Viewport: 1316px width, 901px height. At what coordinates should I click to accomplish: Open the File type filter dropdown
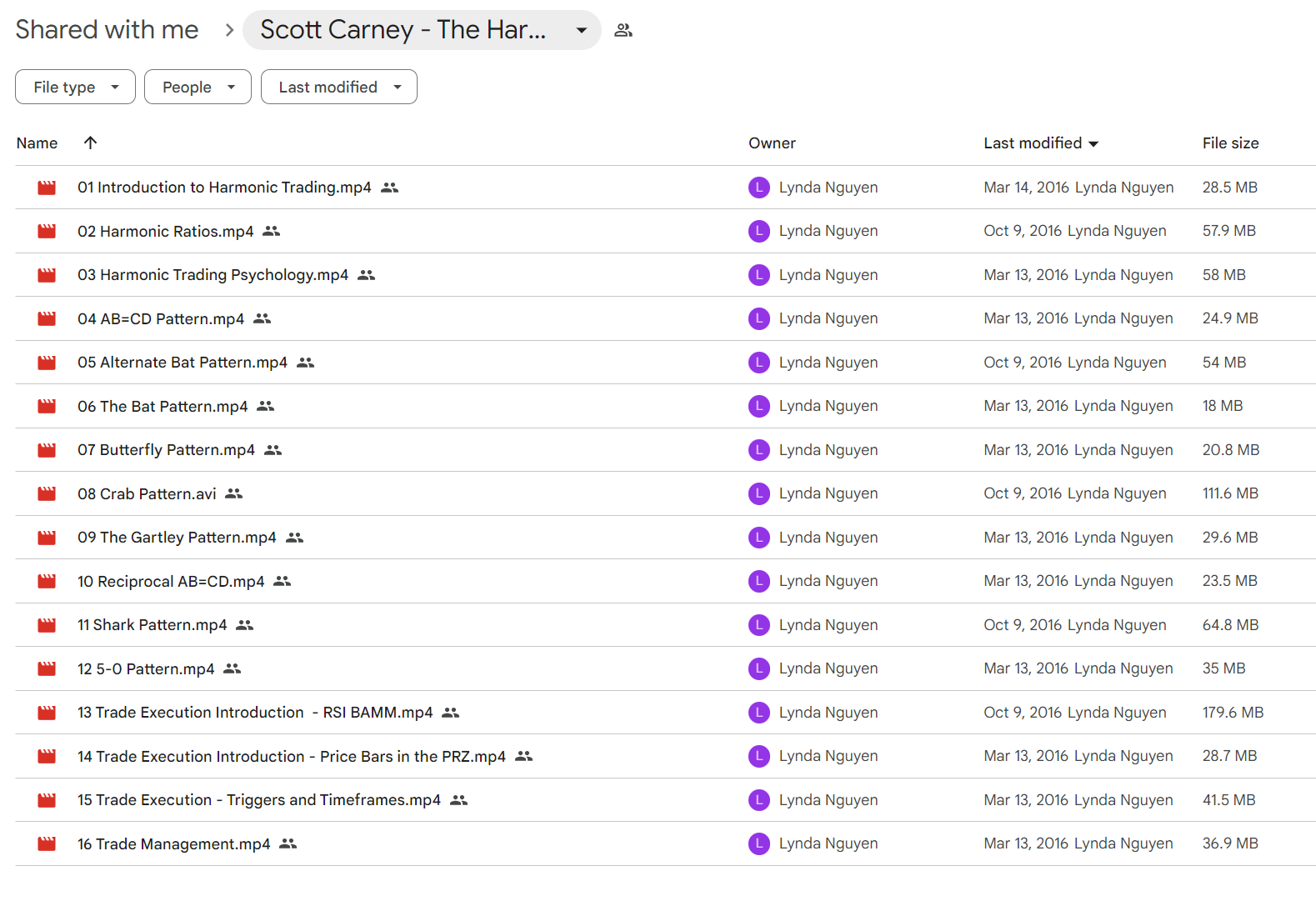tap(75, 87)
